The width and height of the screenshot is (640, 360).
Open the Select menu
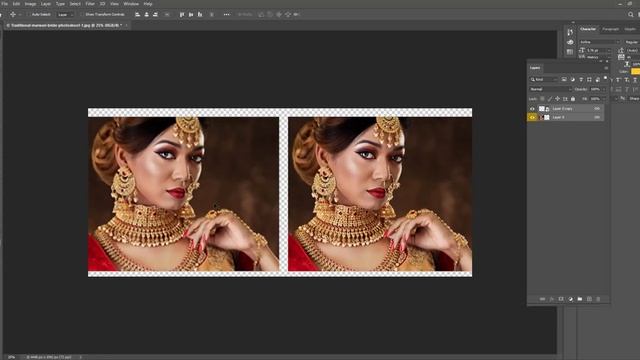(x=75, y=4)
